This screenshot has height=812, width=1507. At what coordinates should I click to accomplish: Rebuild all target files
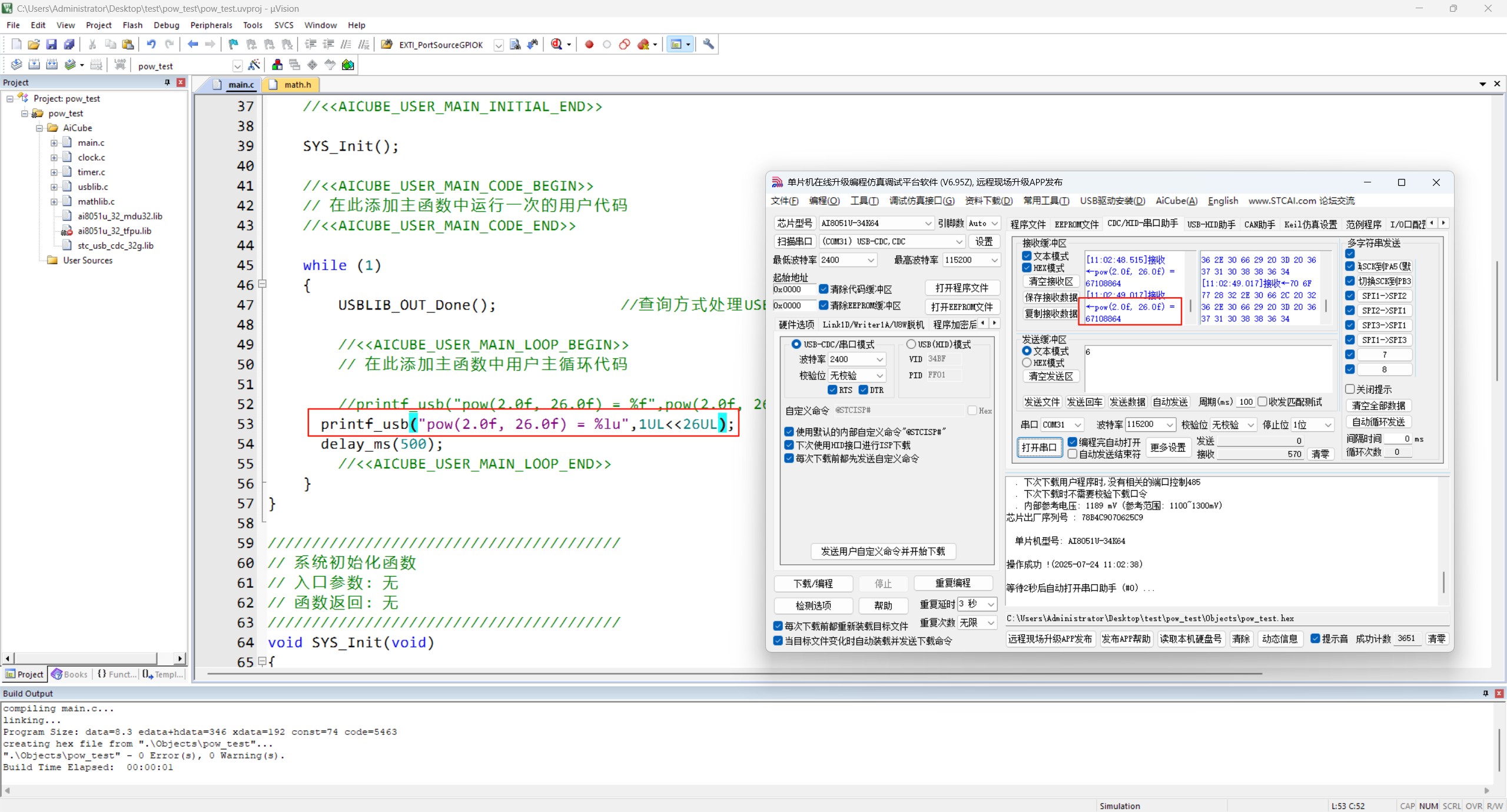(52, 65)
